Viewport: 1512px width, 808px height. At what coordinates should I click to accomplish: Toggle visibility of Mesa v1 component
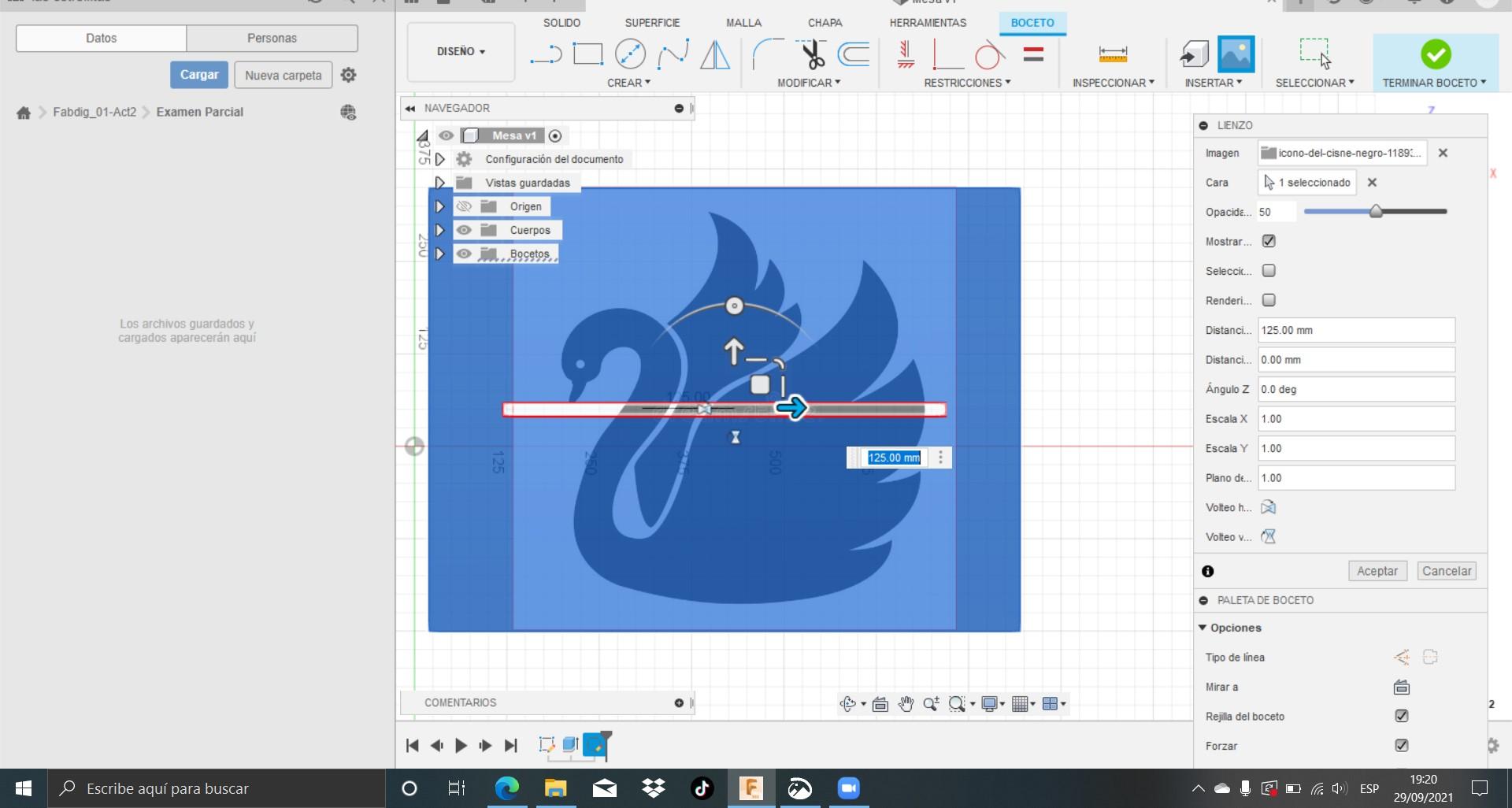446,135
